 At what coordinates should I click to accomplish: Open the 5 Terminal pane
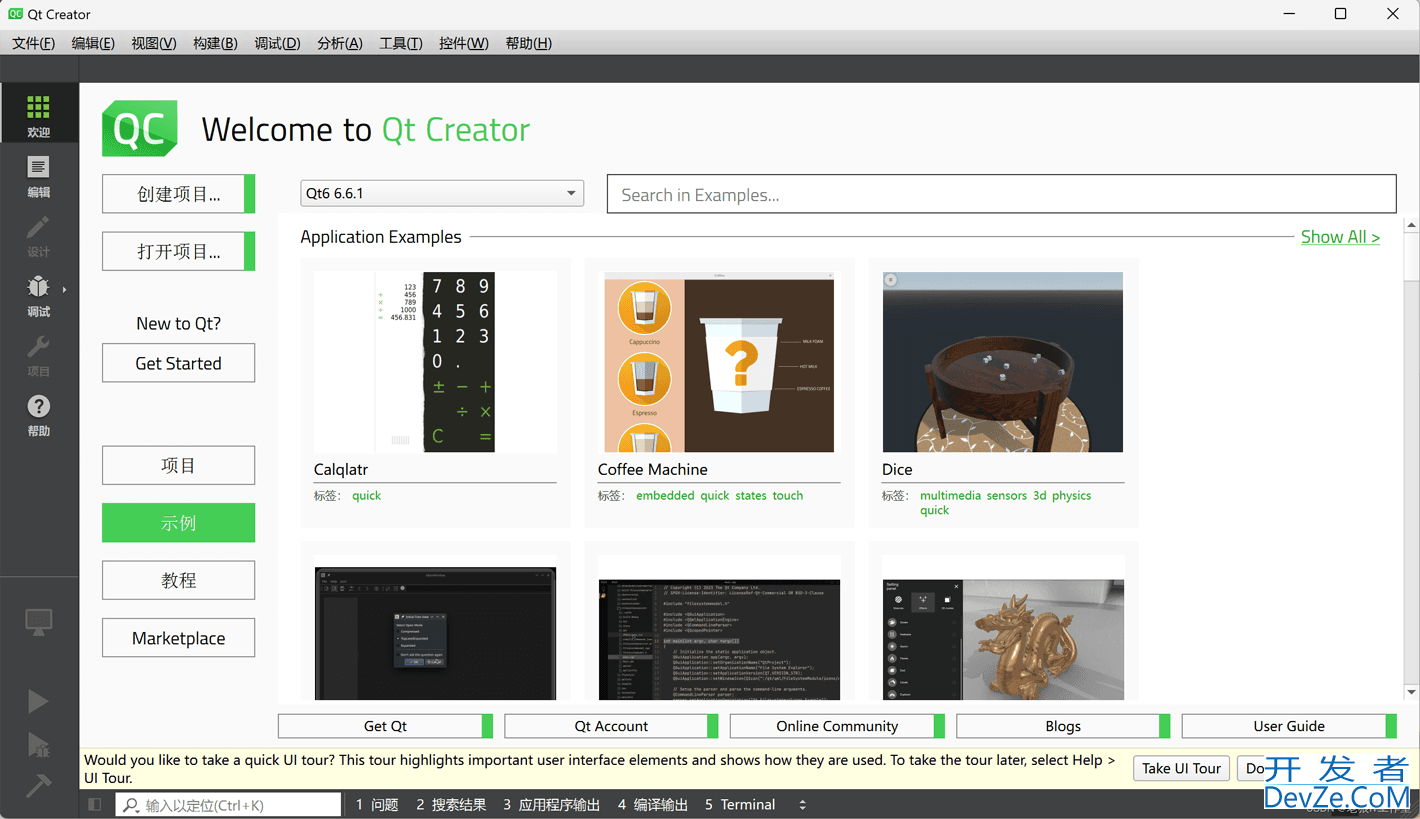tap(740, 805)
